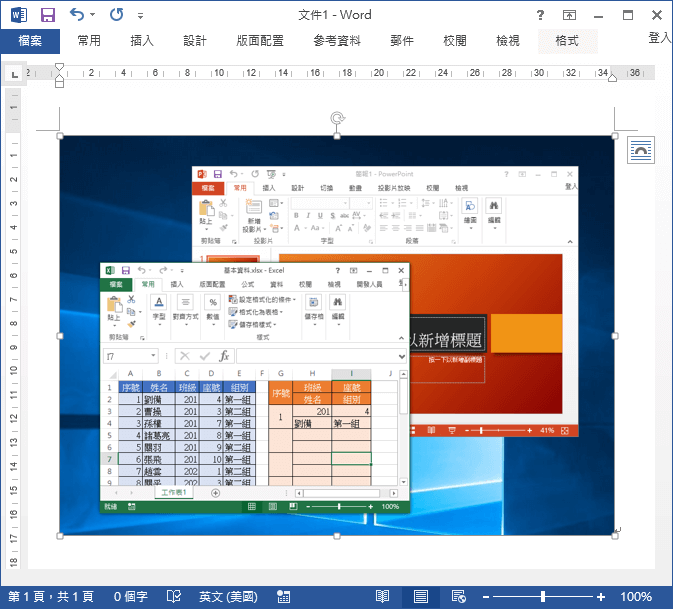Click the zoom slider handle in Word status bar
Image resolution: width=673 pixels, height=609 pixels.
point(543,597)
